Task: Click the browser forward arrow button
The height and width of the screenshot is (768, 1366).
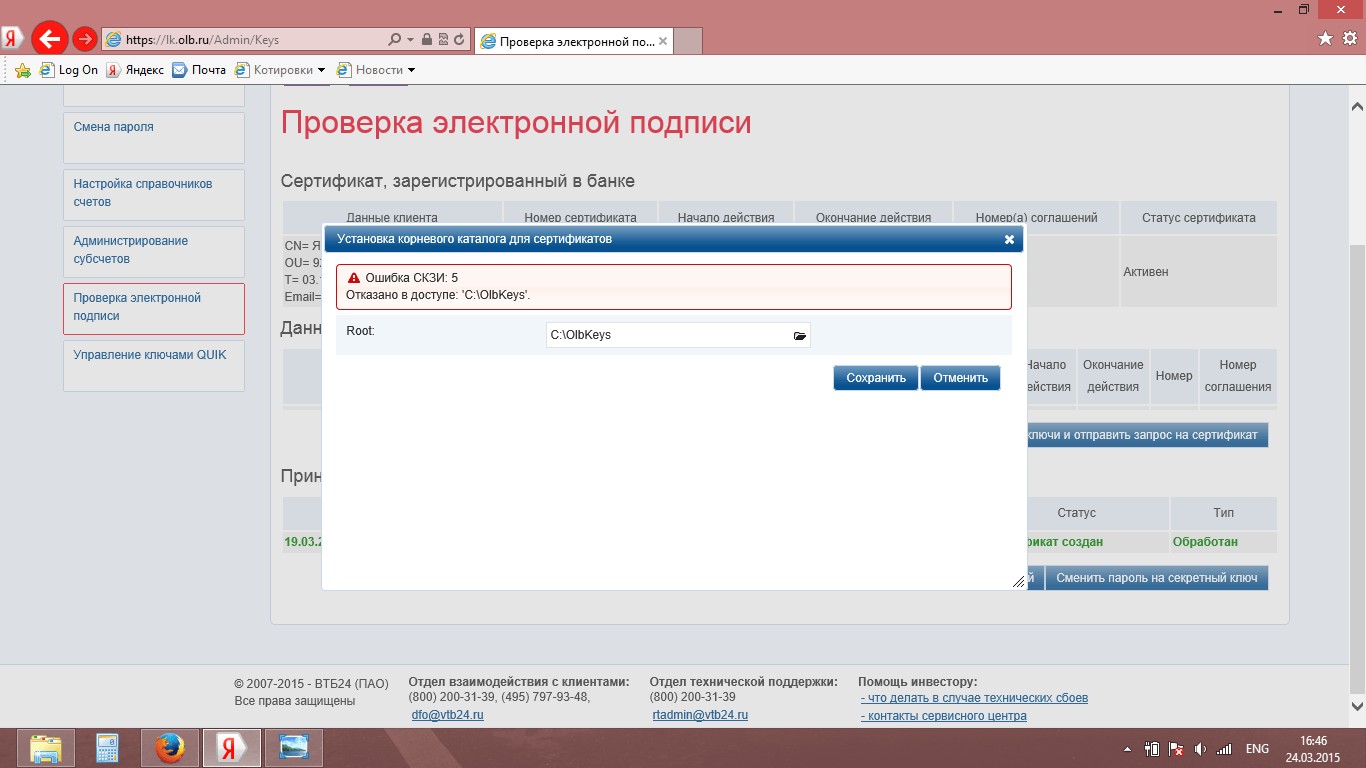Action: (85, 39)
